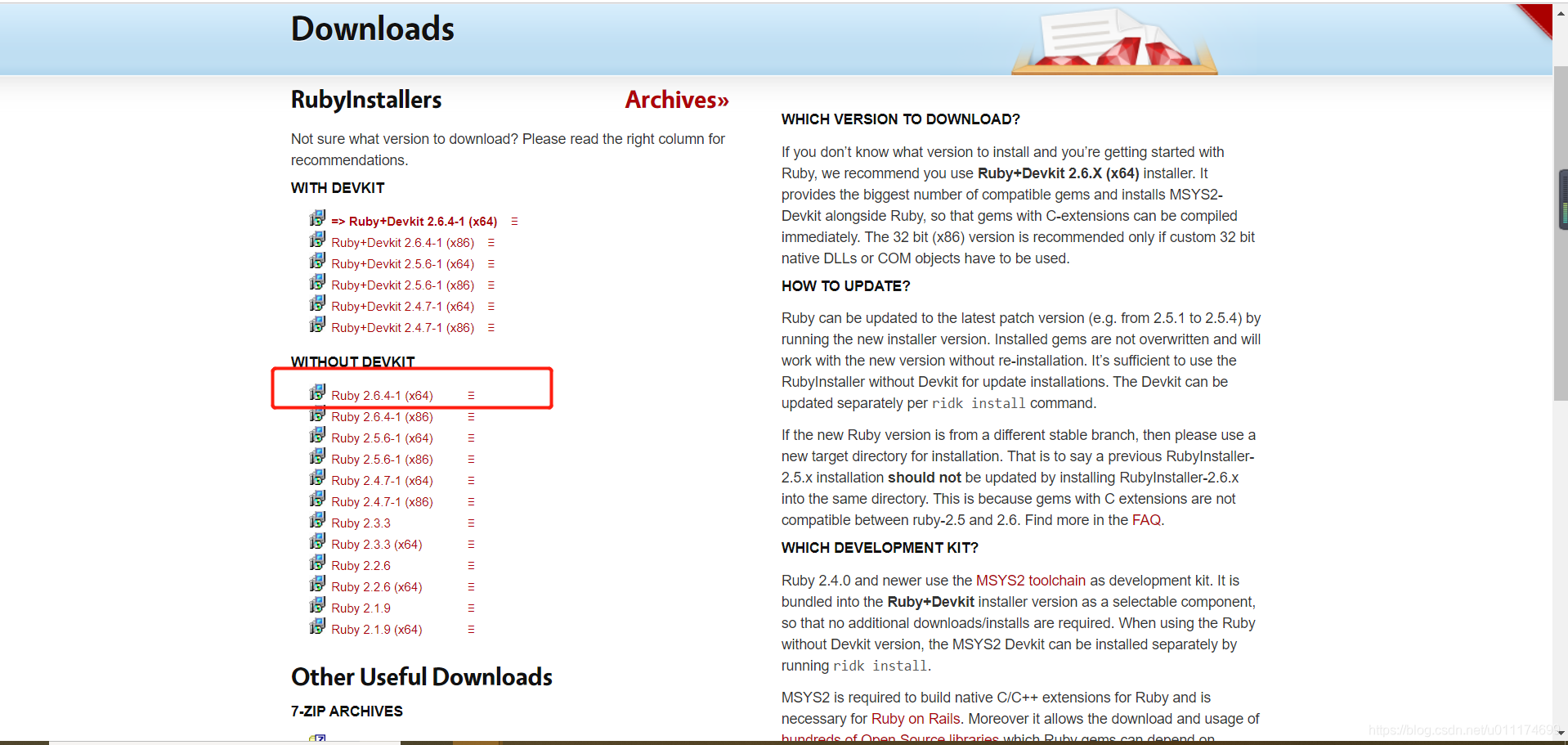This screenshot has width=1568, height=745.
Task: Open details icon after Ruby+Devkit 2.4.7-1 (x86)
Action: tap(491, 328)
